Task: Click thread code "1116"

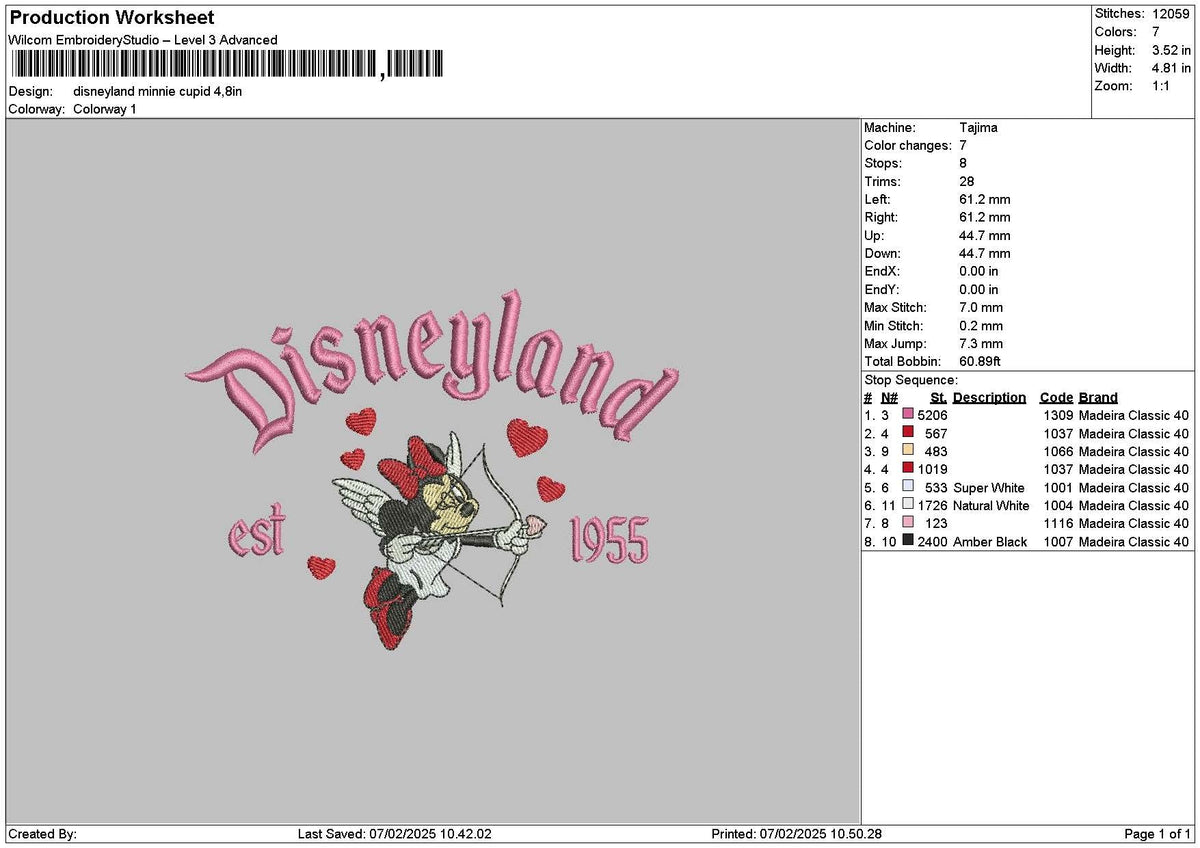Action: tap(1058, 524)
